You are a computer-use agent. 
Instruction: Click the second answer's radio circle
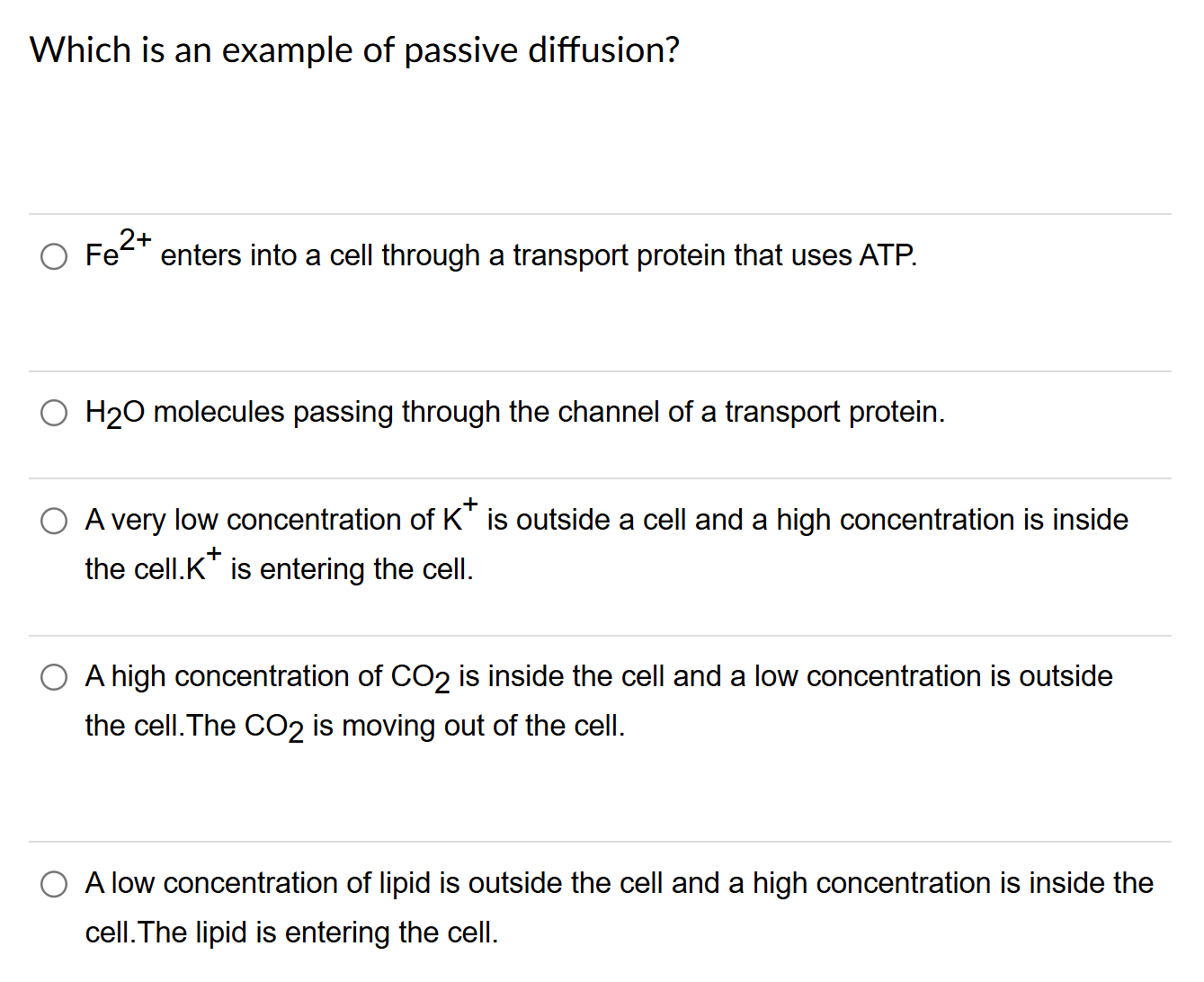54,412
